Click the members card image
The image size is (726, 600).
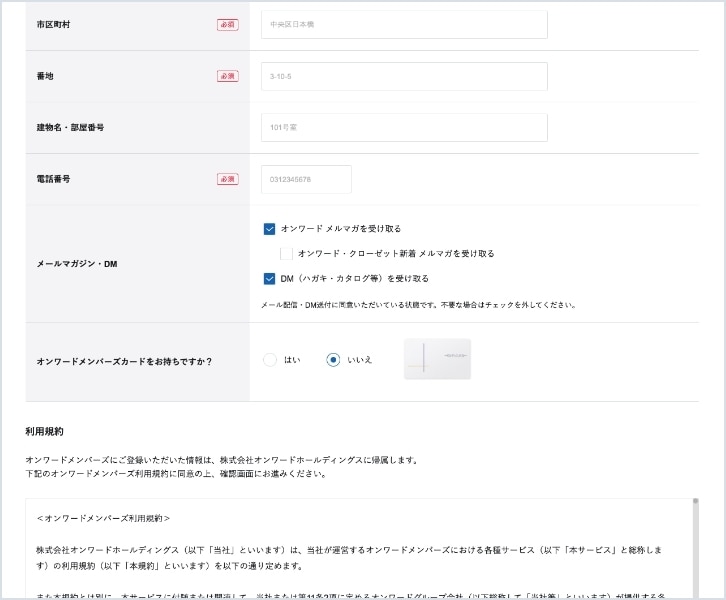click(x=437, y=359)
